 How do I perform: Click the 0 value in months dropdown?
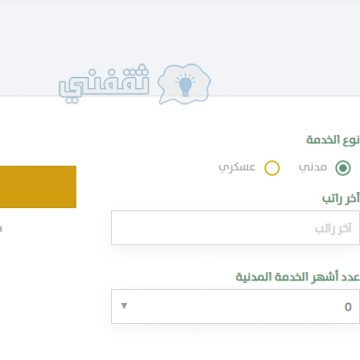[x=348, y=307]
